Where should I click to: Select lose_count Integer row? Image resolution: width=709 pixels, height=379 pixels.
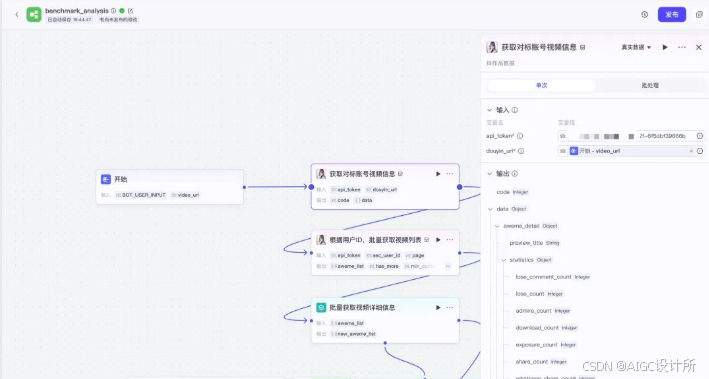[539, 294]
